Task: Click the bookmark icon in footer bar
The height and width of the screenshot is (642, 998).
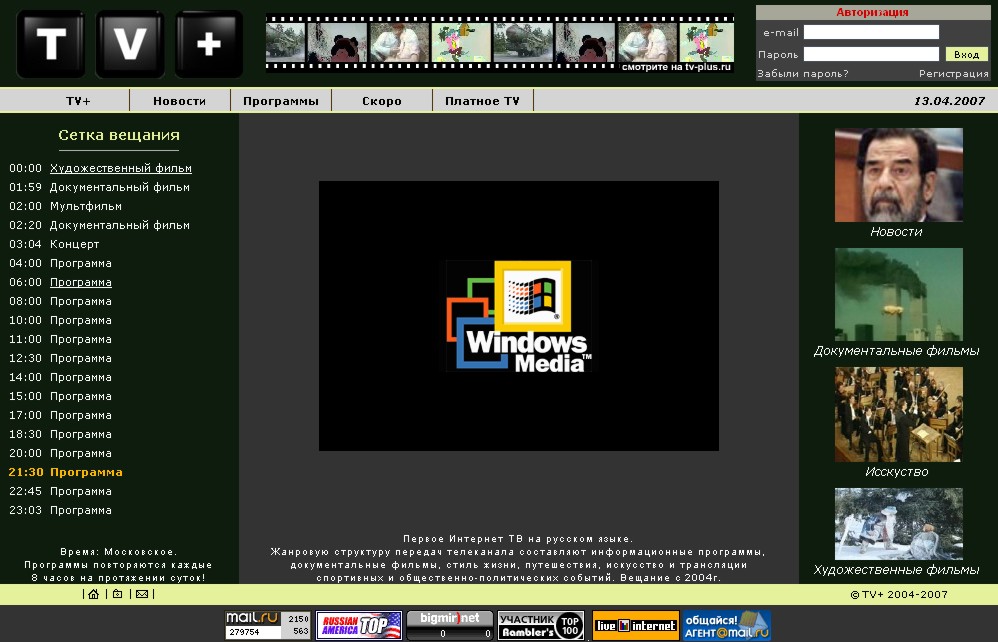Action: click(x=118, y=594)
